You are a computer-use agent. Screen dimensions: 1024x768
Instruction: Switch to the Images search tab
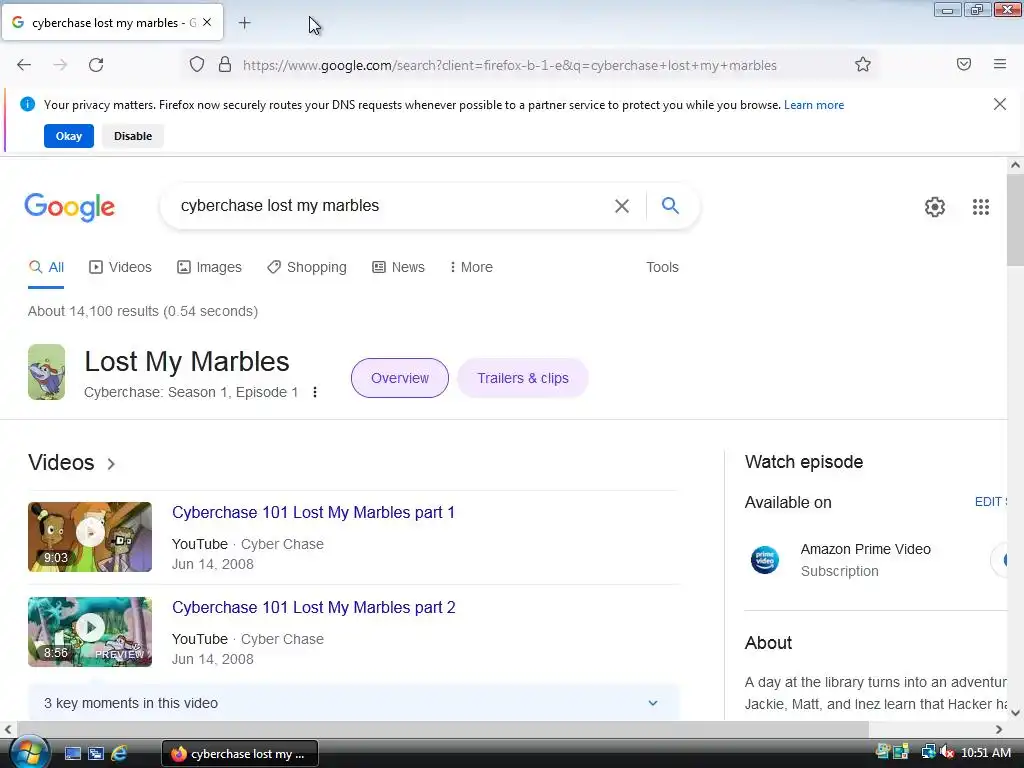pyautogui.click(x=209, y=267)
